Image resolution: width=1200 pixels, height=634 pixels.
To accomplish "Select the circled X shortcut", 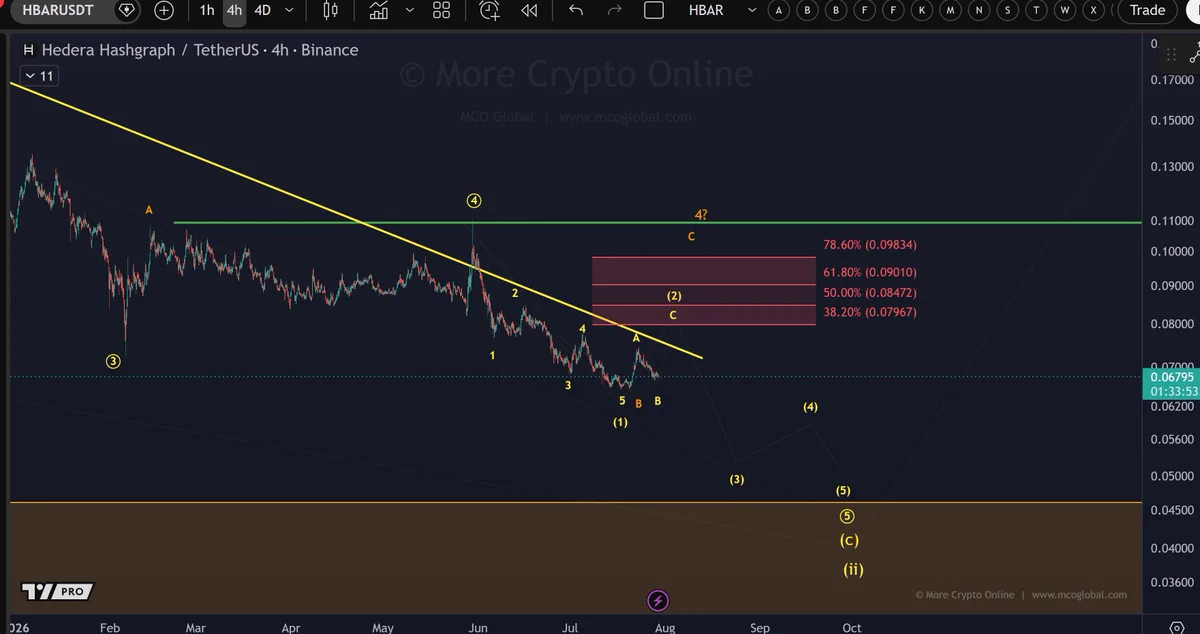I will [x=1095, y=10].
